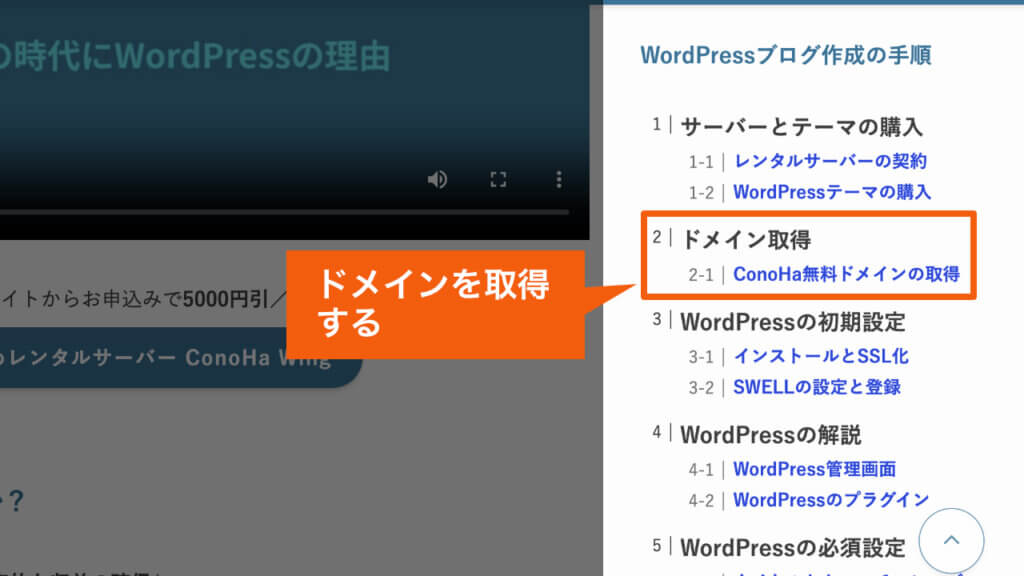Open the video's three-dot options menu
Image resolution: width=1024 pixels, height=576 pixels.
pos(559,180)
